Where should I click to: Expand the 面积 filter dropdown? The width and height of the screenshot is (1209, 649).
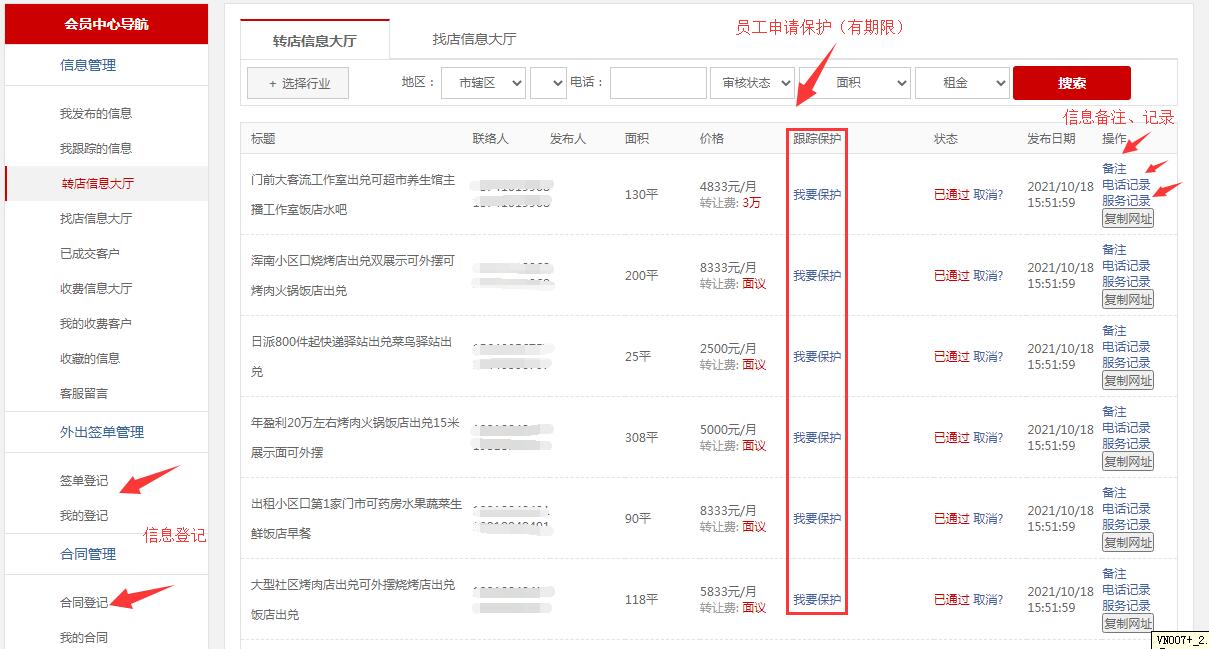pyautogui.click(x=854, y=83)
